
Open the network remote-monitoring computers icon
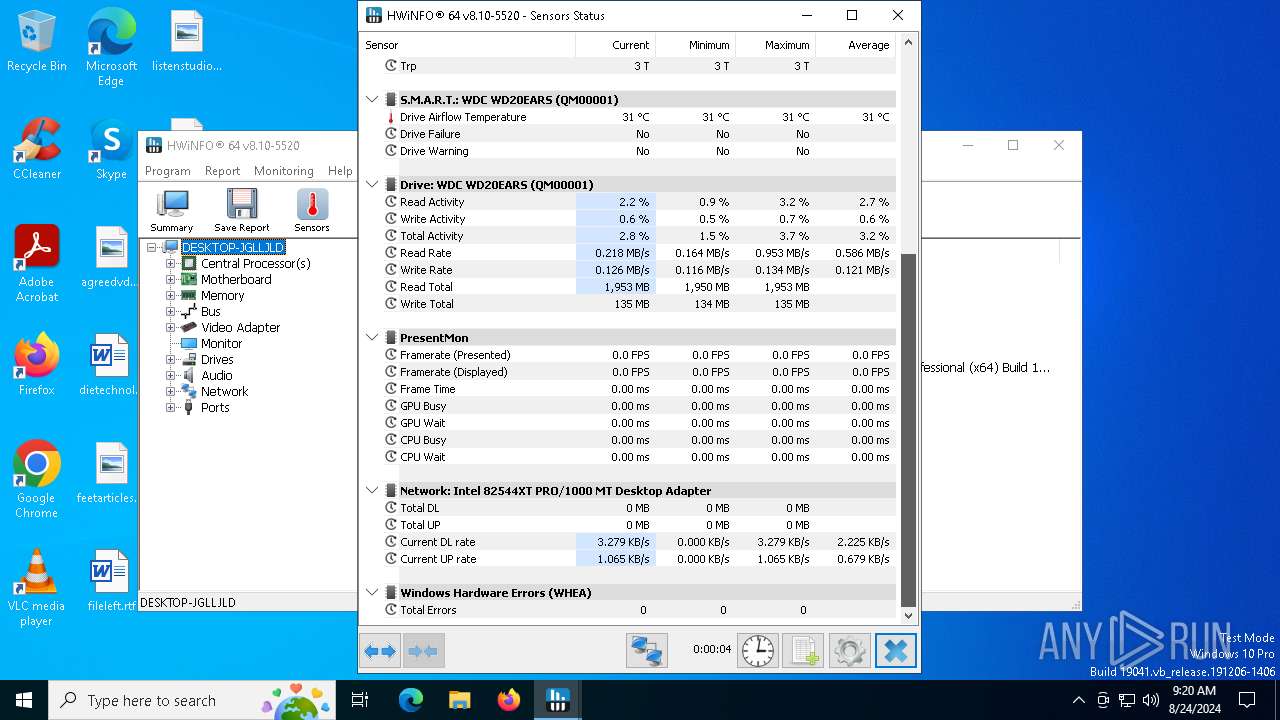(647, 651)
